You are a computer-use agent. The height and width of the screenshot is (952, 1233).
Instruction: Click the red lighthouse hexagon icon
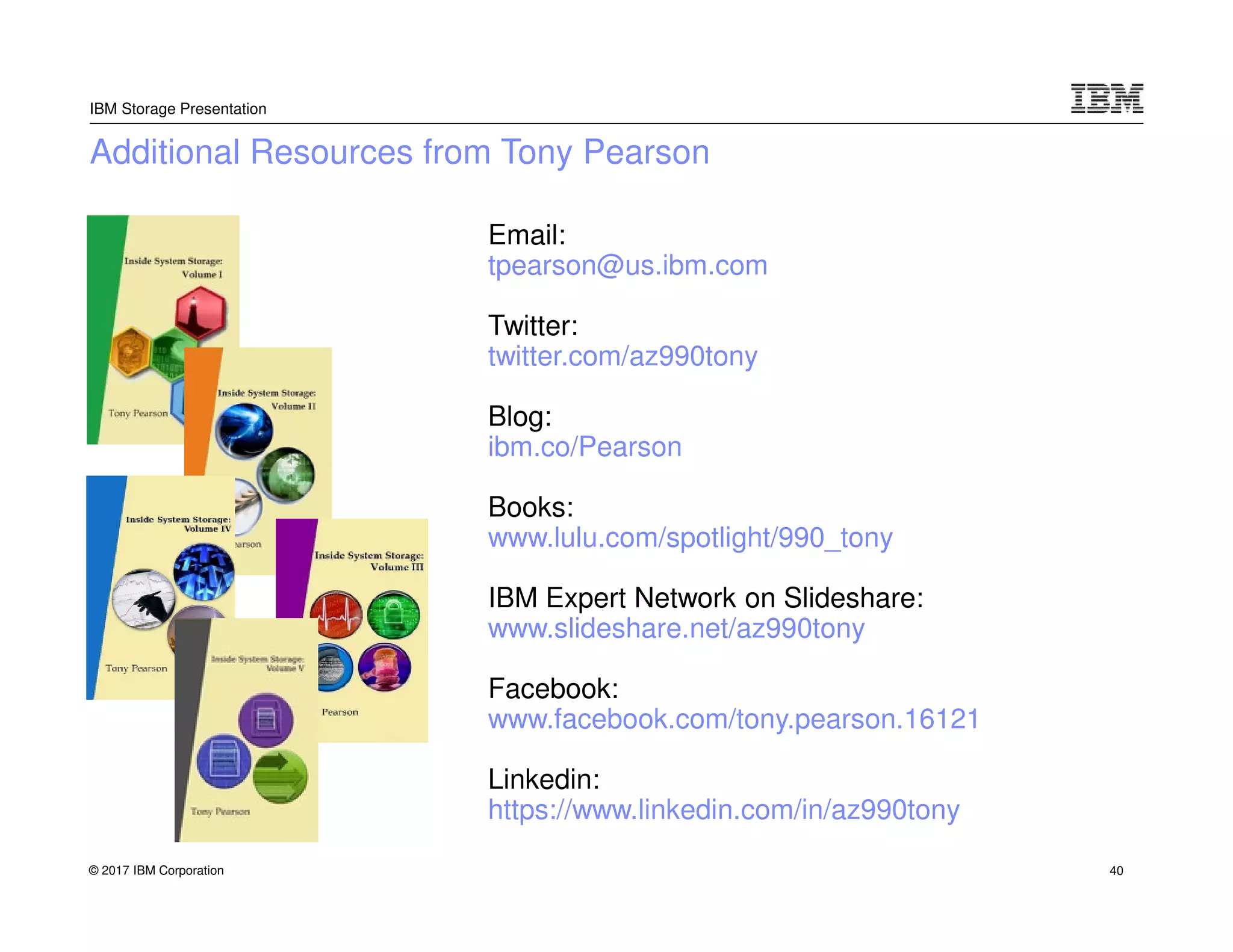coord(200,312)
